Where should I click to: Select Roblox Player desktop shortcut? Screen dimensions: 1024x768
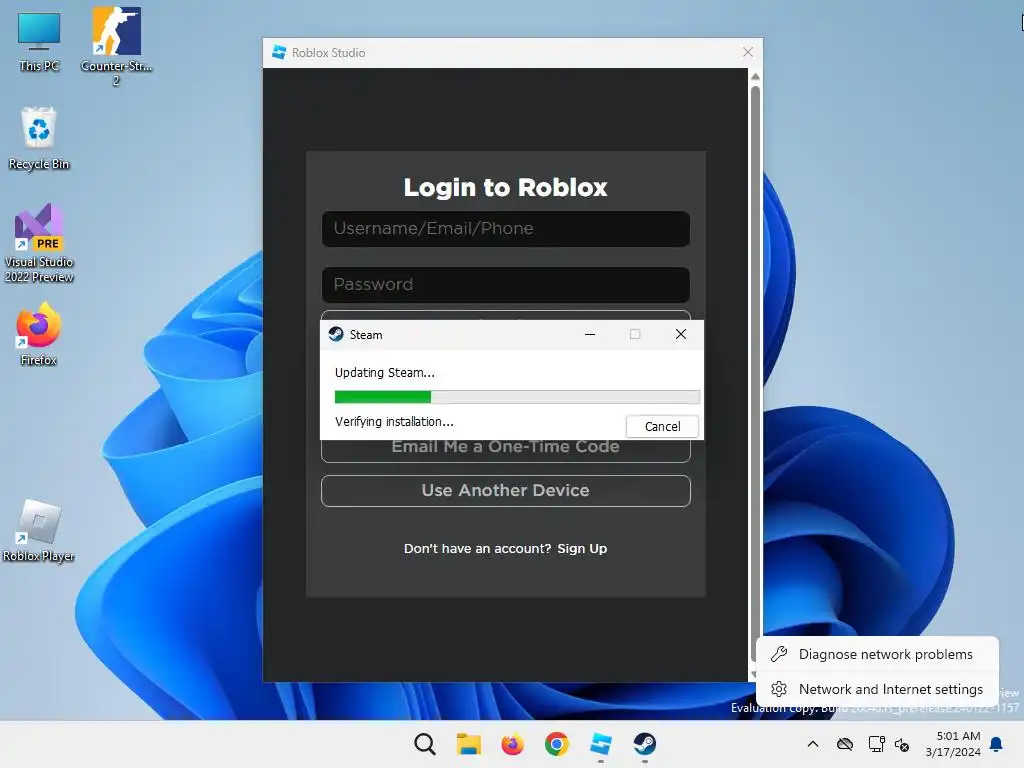[x=39, y=530]
